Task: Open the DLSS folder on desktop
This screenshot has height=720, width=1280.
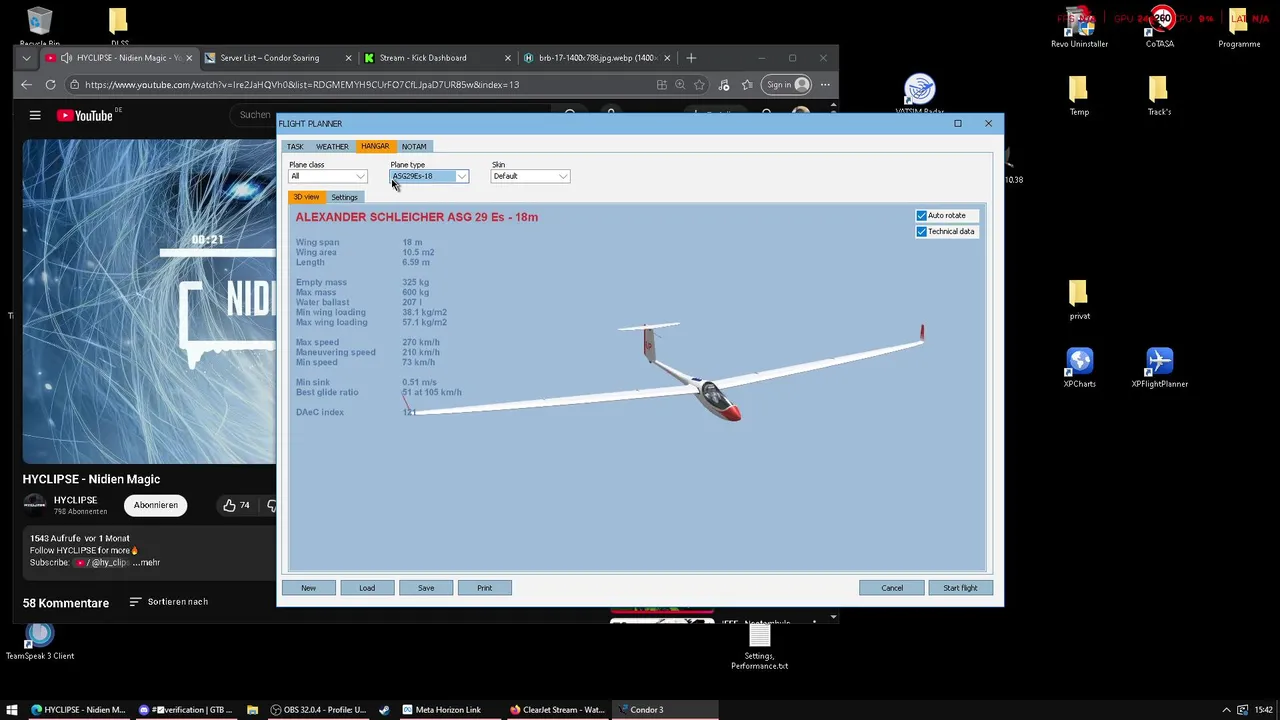Action: (x=119, y=26)
